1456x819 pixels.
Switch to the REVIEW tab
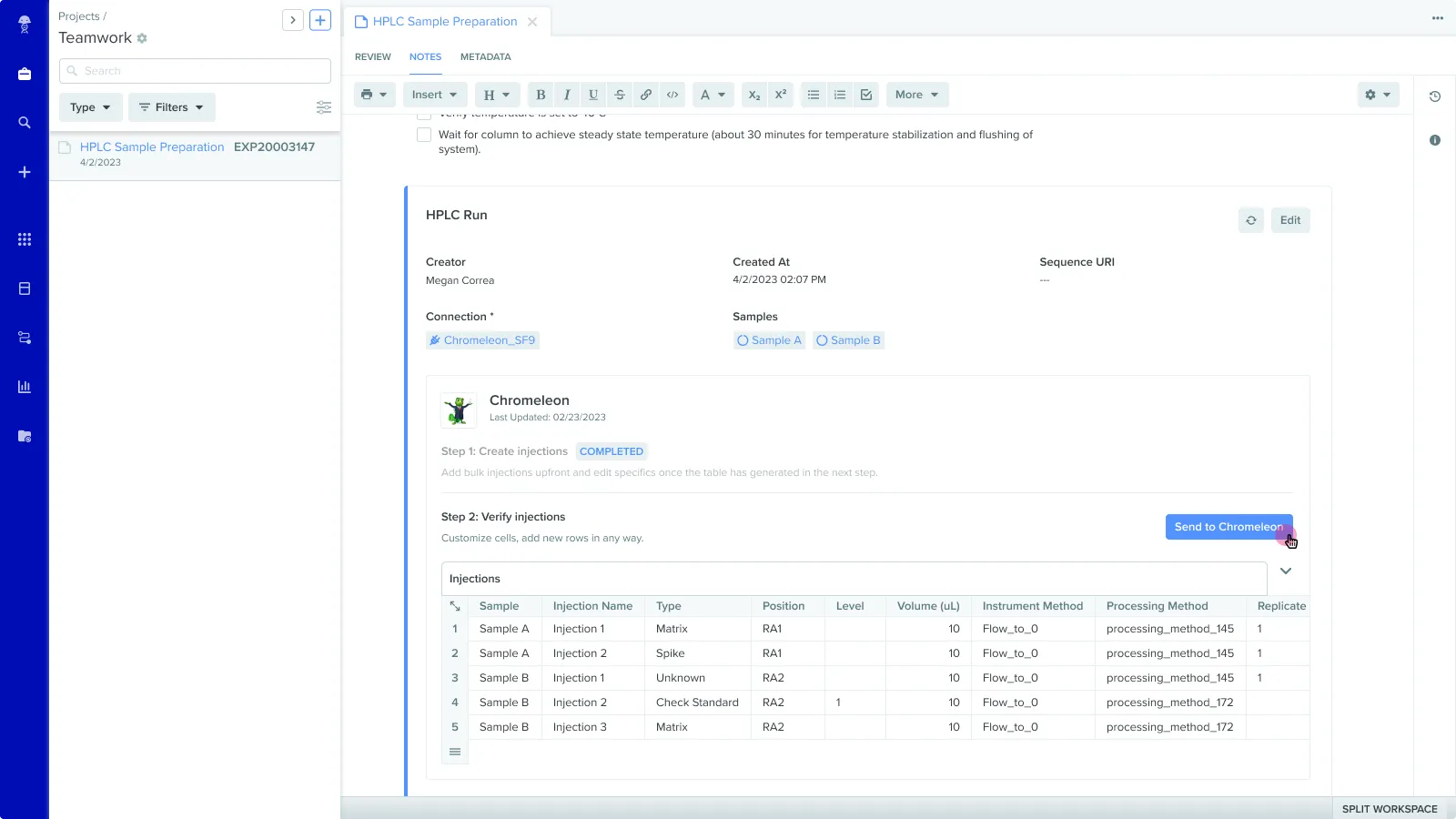coord(373,56)
